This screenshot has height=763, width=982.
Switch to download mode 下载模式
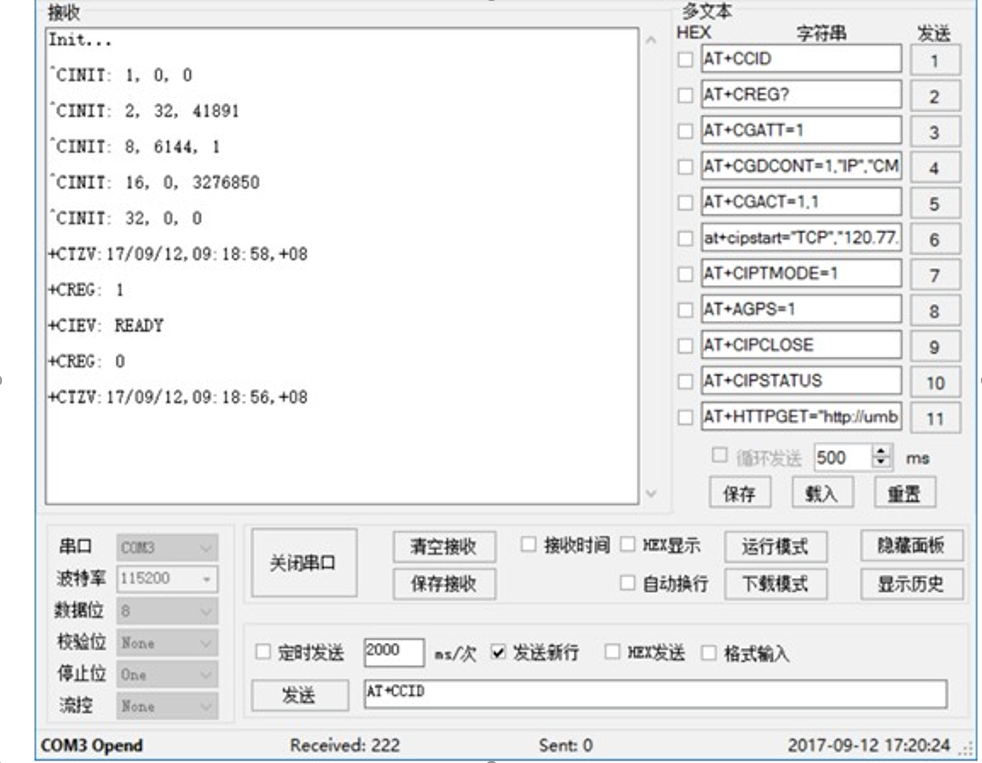pos(777,583)
